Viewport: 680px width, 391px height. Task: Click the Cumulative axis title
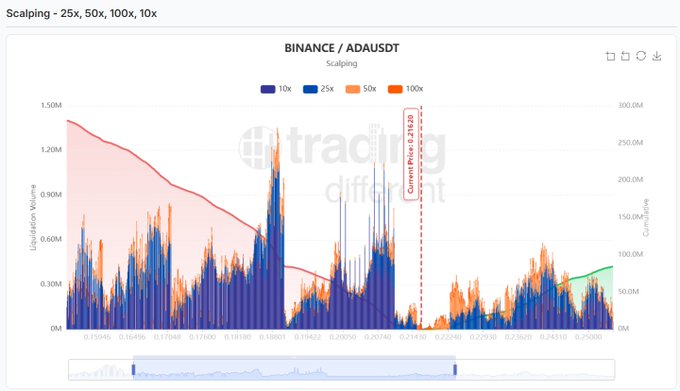(x=646, y=218)
